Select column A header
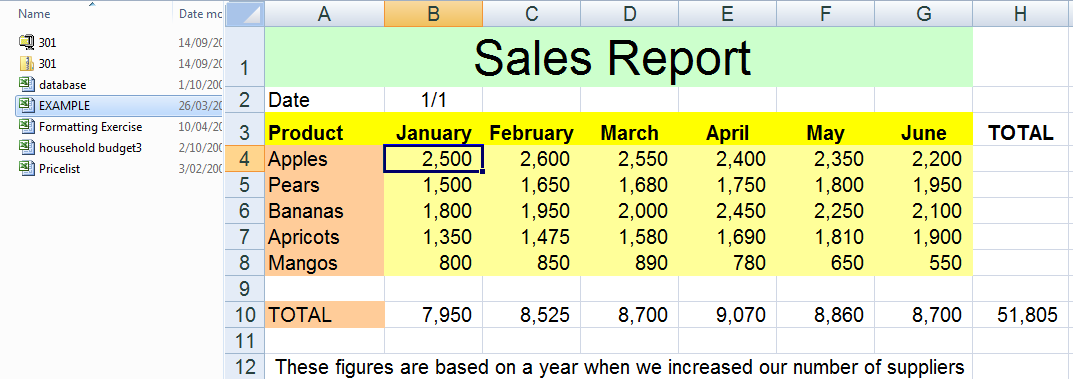Image resolution: width=1073 pixels, height=379 pixels. [324, 13]
